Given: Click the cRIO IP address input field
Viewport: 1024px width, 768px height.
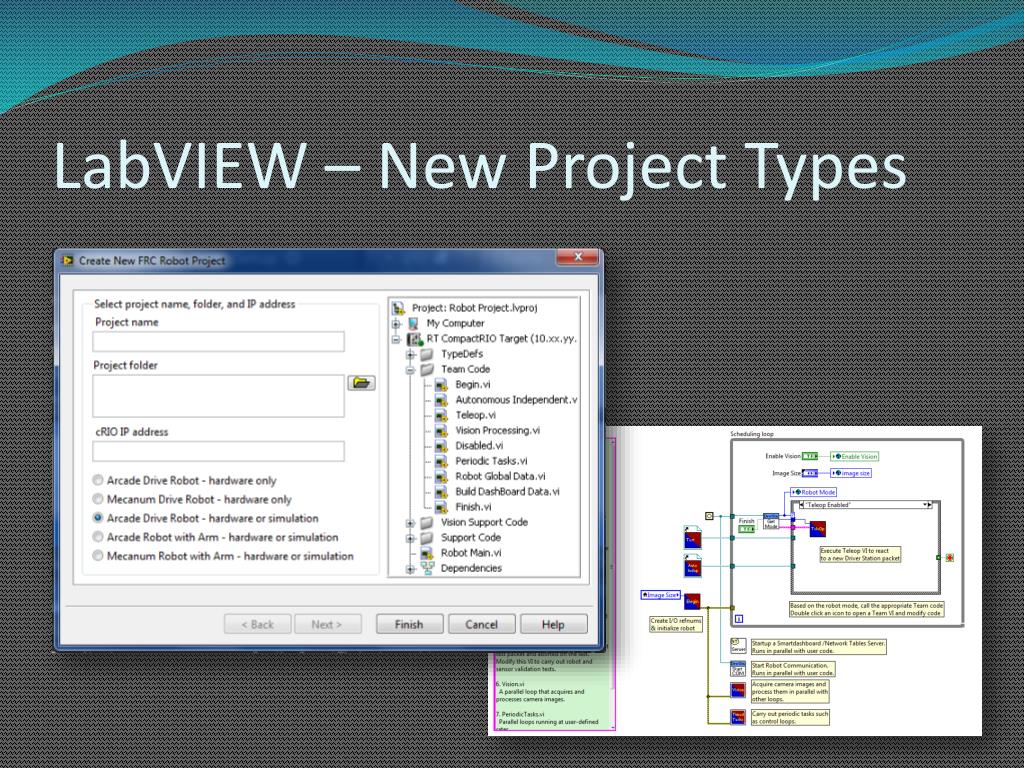Looking at the screenshot, I should pos(218,451).
